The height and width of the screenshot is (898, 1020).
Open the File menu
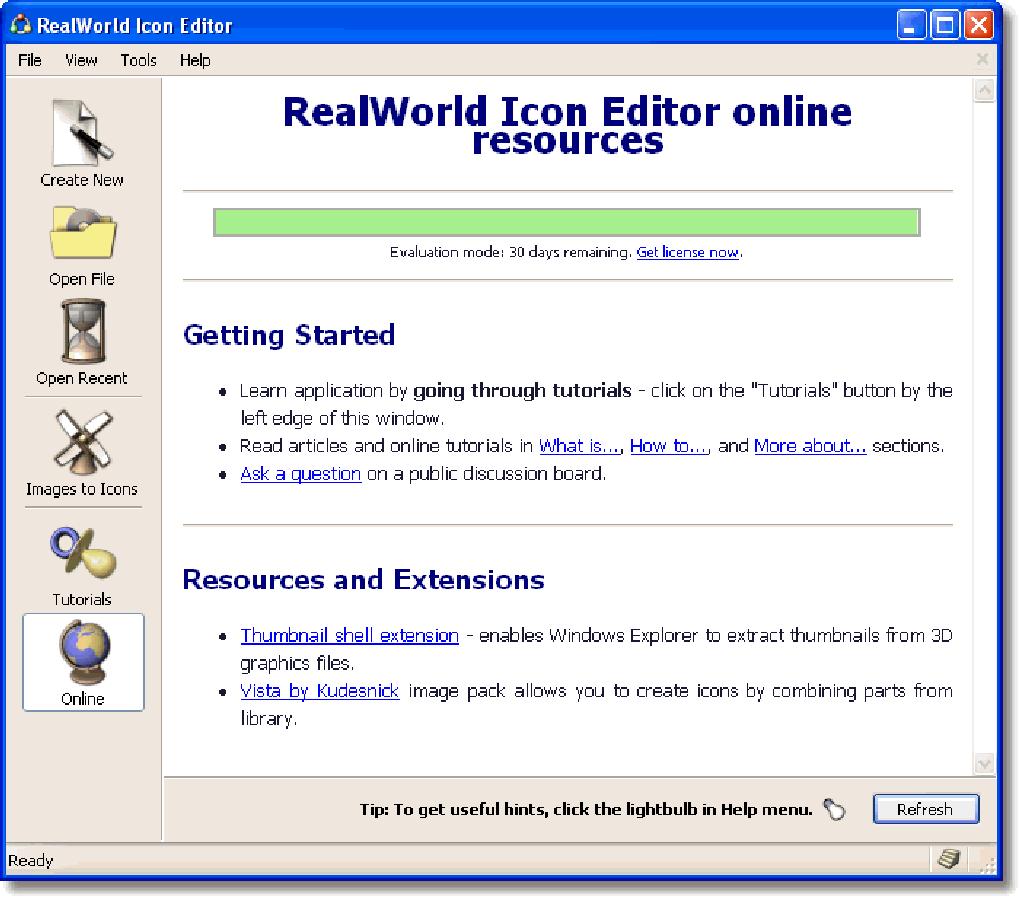(x=29, y=61)
